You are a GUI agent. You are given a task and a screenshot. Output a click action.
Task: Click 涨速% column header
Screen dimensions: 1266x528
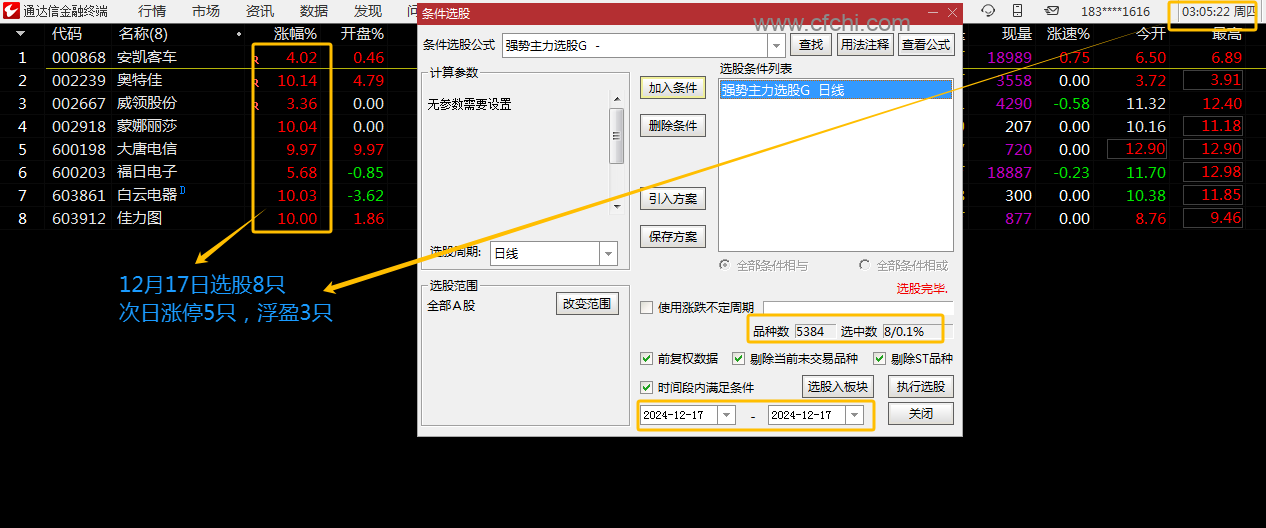pos(1069,34)
